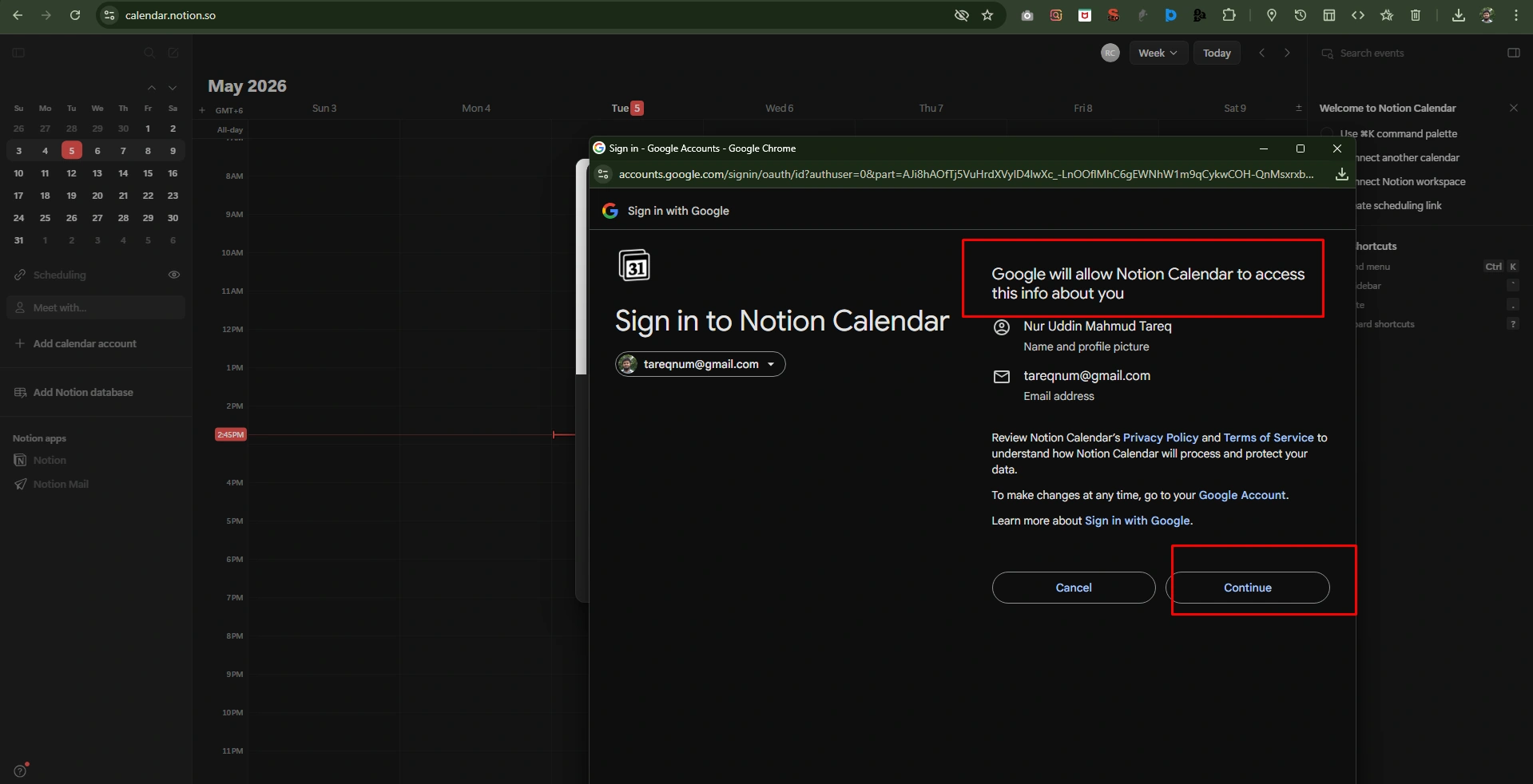The image size is (1533, 784).
Task: Click the Cancel button
Action: point(1074,588)
